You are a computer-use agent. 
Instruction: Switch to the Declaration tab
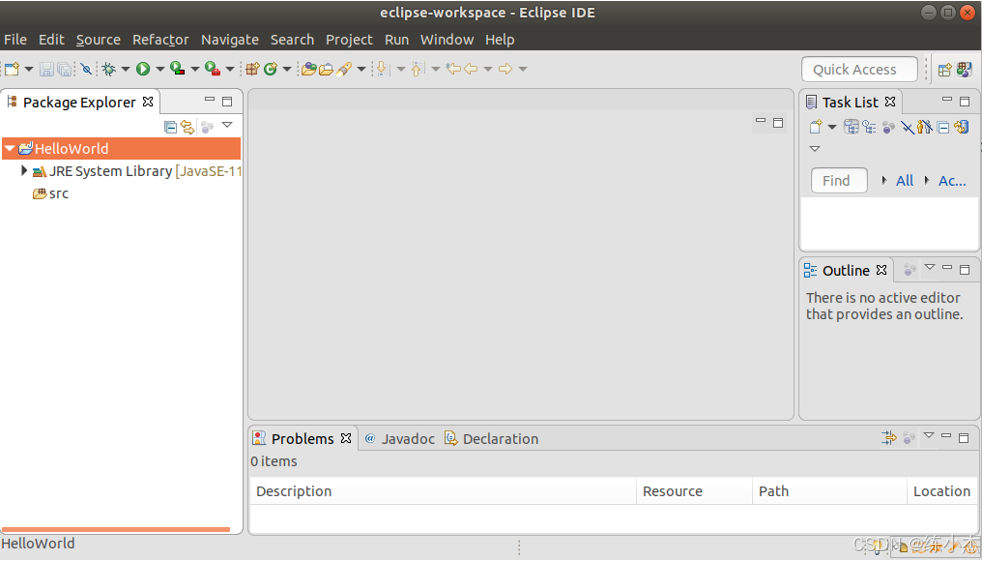tap(491, 438)
